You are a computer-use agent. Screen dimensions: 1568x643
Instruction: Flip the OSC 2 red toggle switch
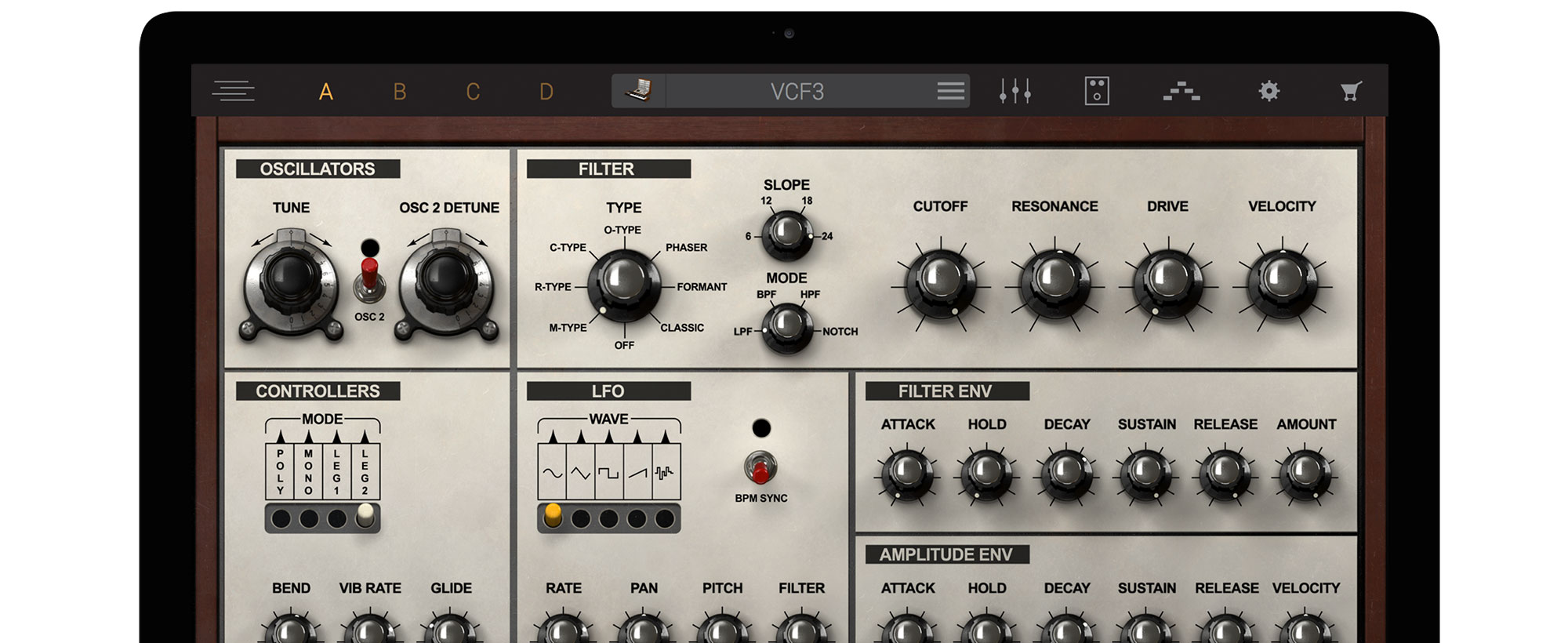369,278
